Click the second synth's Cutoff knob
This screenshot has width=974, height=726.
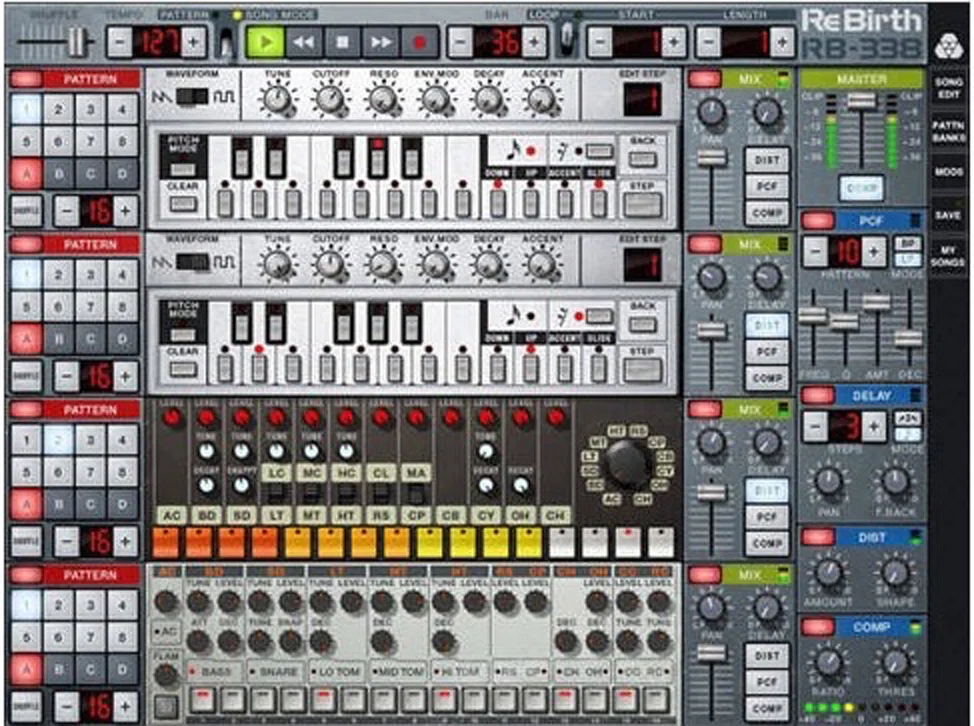click(330, 265)
